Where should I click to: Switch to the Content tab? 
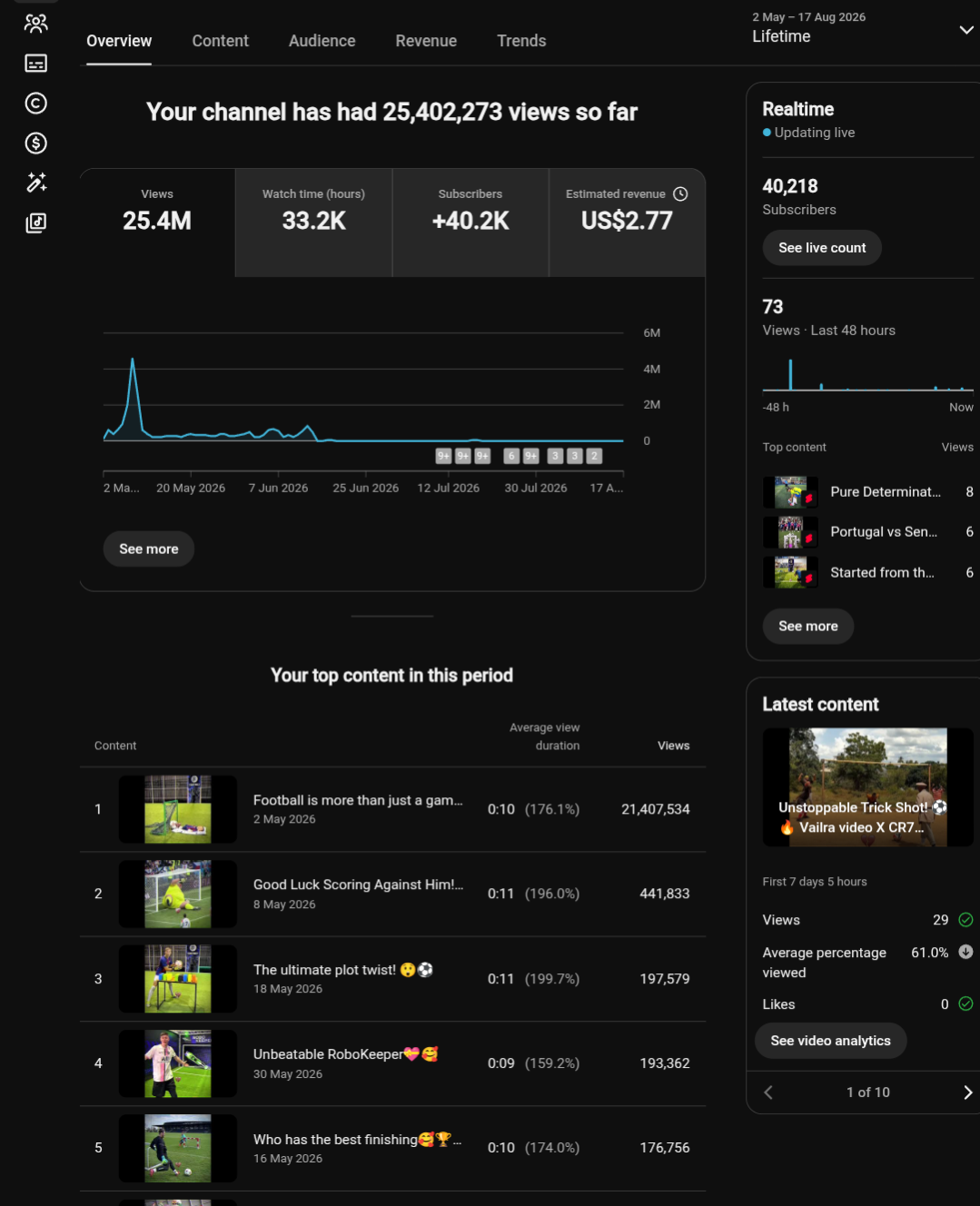pos(220,41)
